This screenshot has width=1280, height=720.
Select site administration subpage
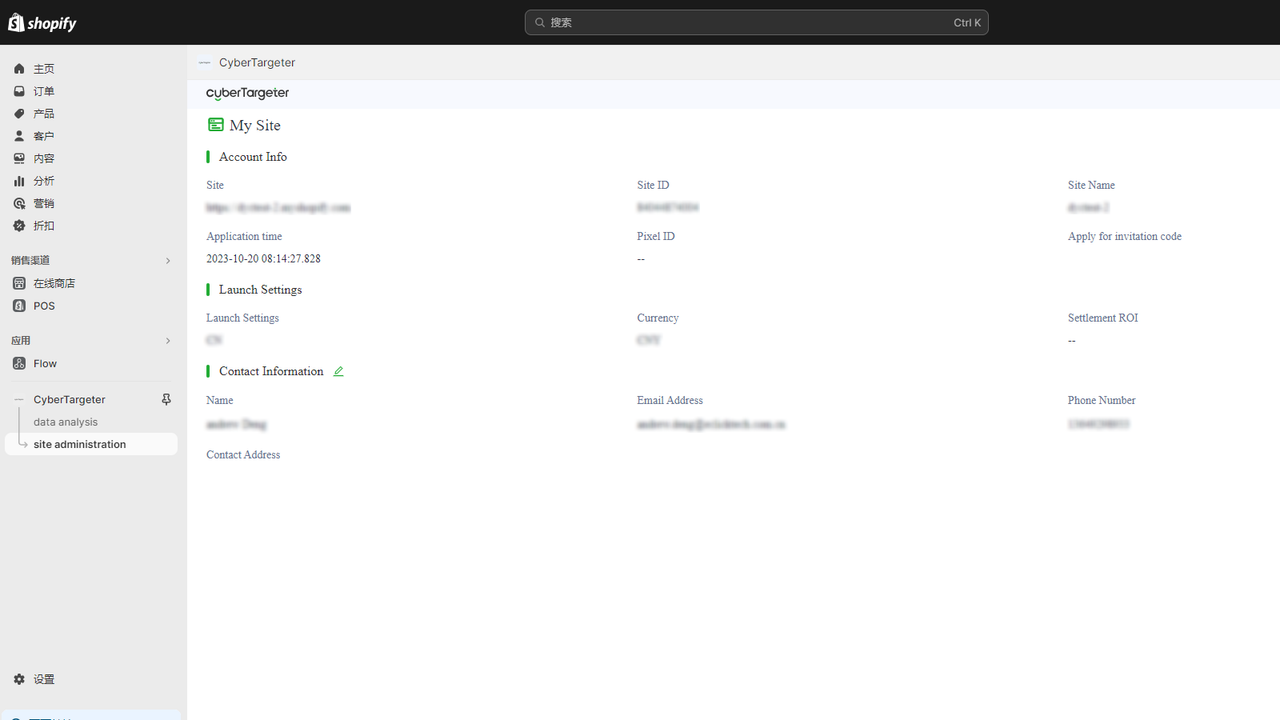[x=80, y=444]
